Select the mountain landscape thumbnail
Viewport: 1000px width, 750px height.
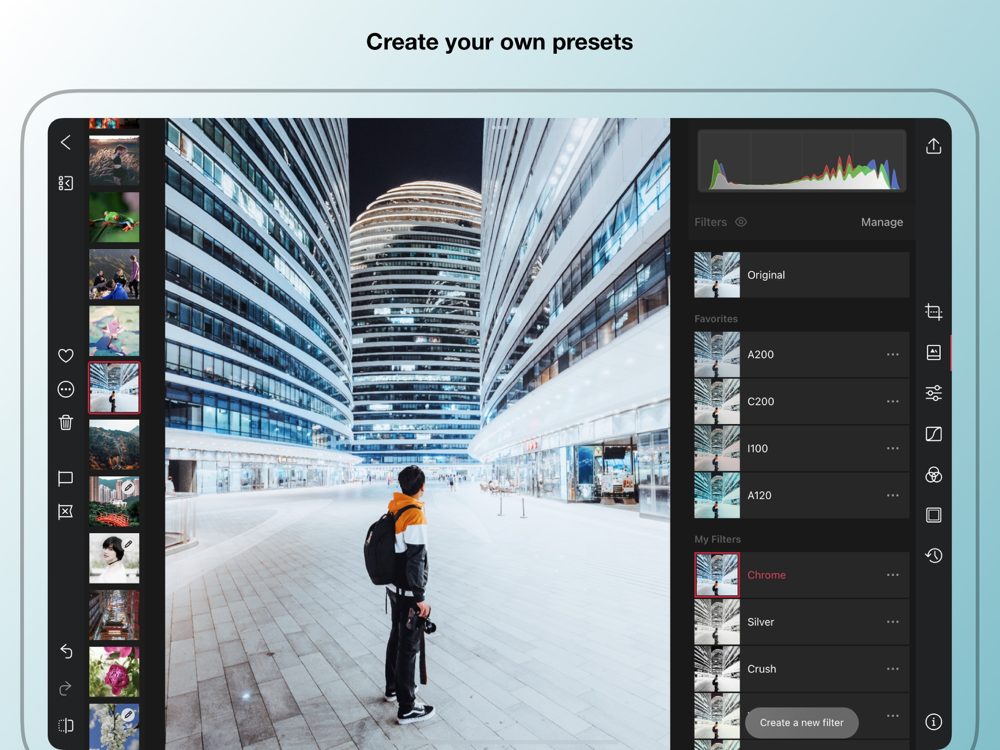[x=114, y=445]
